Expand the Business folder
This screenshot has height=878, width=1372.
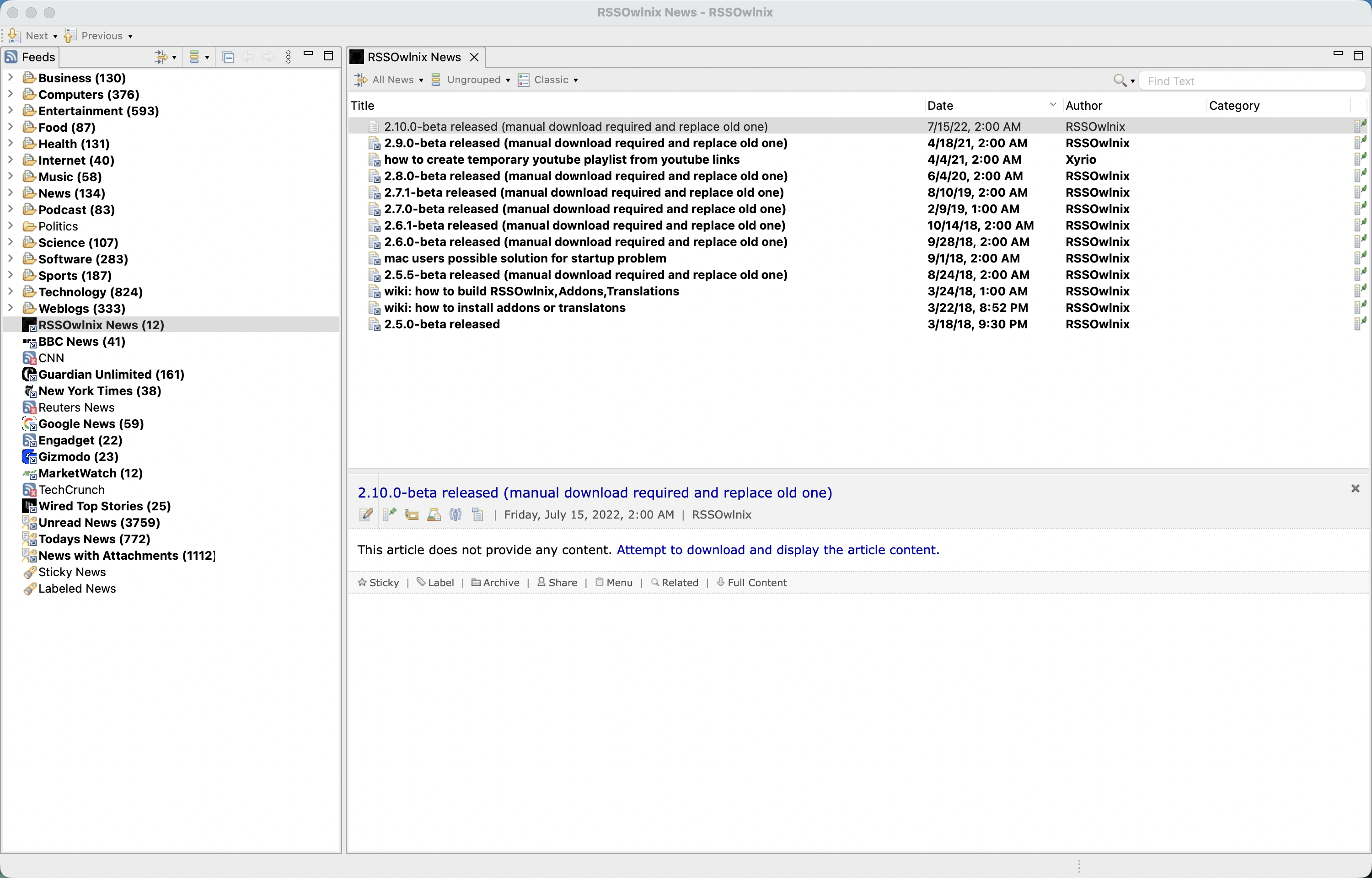(x=10, y=78)
